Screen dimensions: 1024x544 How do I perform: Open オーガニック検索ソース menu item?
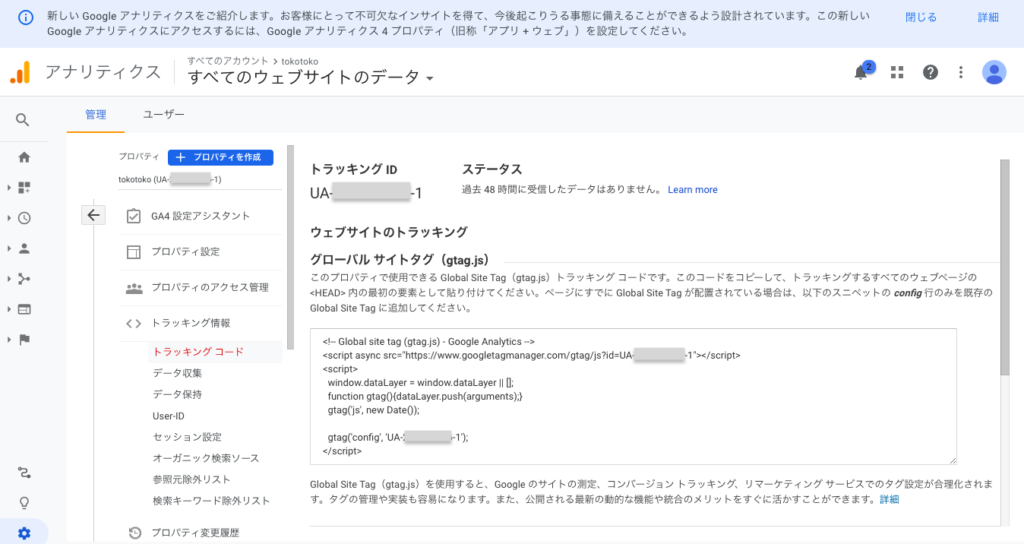[206, 458]
